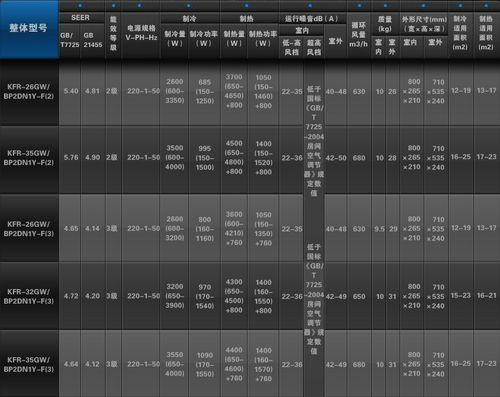The width and height of the screenshot is (500, 397).
Task: Select the KFR-26GW/BP2DN1Y-F(2) model row
Action: (250, 93)
